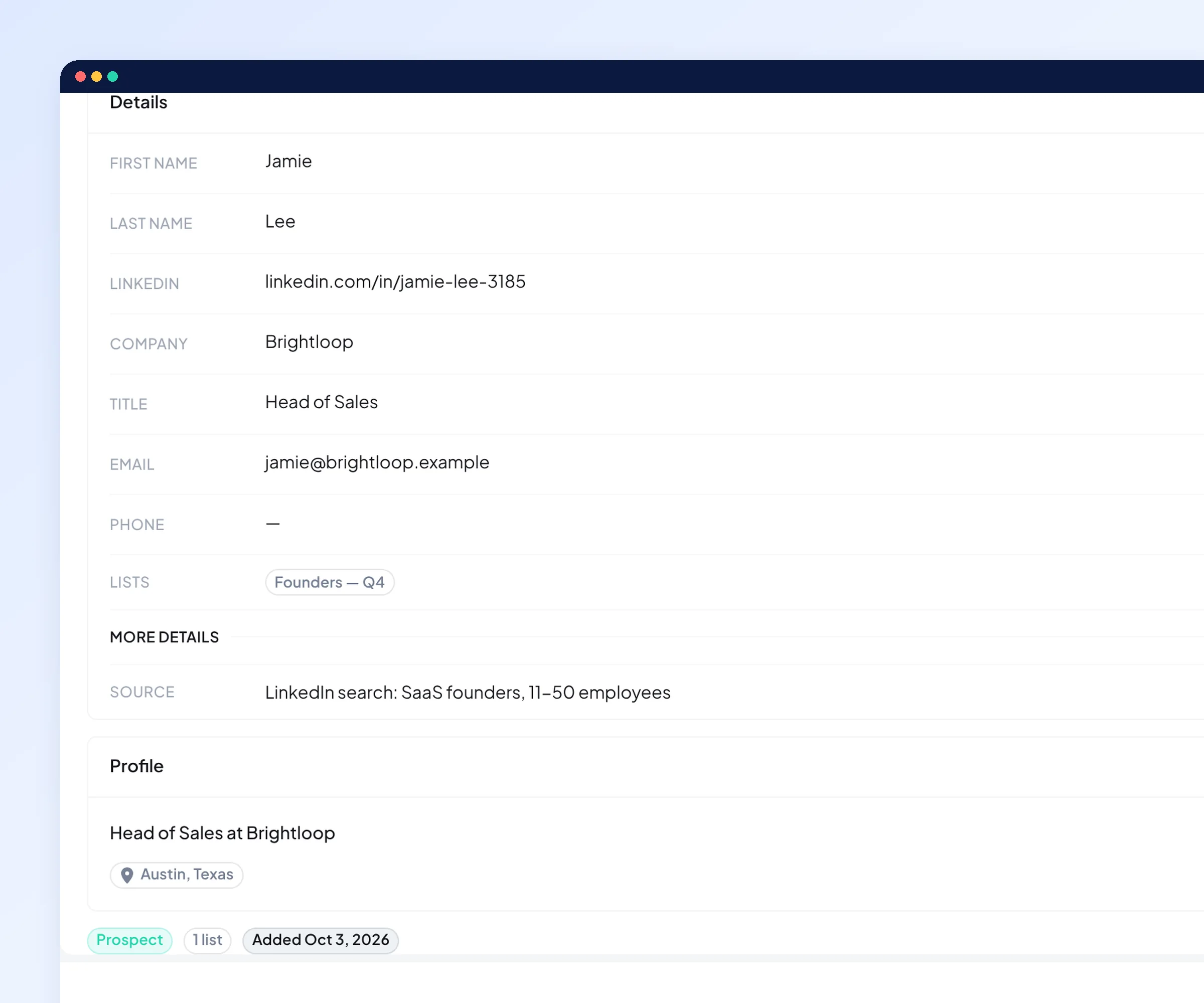Screen dimensions: 1204x1003
Task: Click the location pin icon beside Austin, Texas
Action: point(127,875)
